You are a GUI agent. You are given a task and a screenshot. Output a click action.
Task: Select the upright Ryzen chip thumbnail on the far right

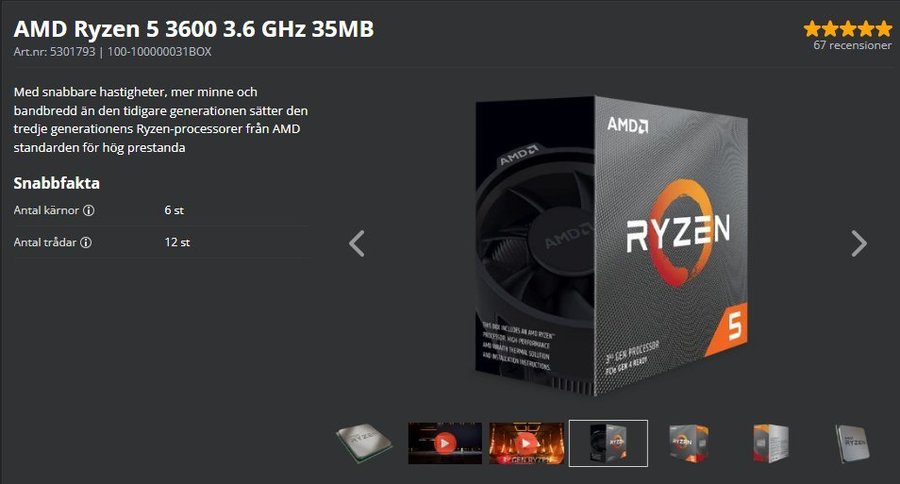[x=852, y=443]
